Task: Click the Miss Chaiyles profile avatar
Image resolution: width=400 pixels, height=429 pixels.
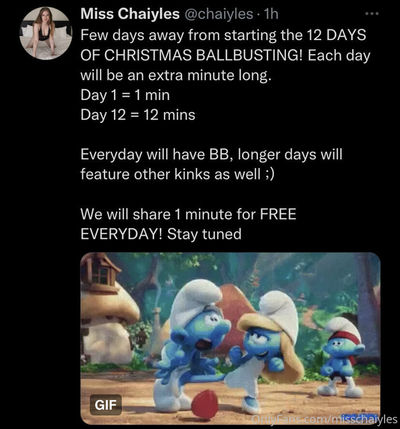Action: click(x=45, y=33)
